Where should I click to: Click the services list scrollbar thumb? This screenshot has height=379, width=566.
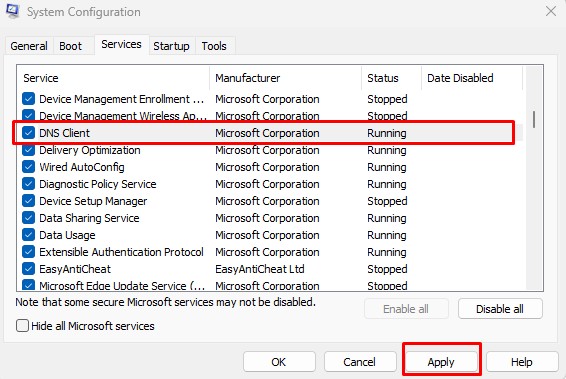[534, 119]
